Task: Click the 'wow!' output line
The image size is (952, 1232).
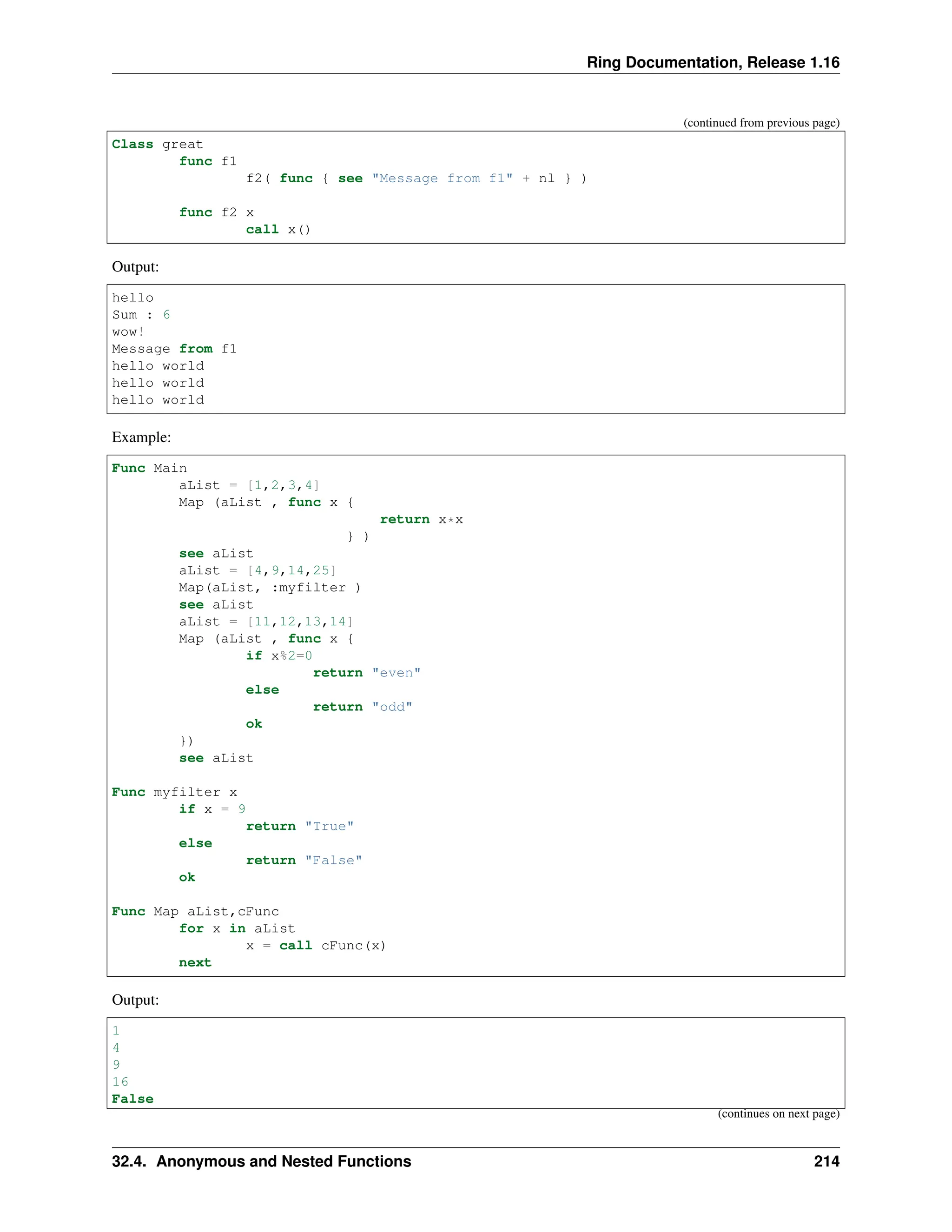Action: [128, 331]
